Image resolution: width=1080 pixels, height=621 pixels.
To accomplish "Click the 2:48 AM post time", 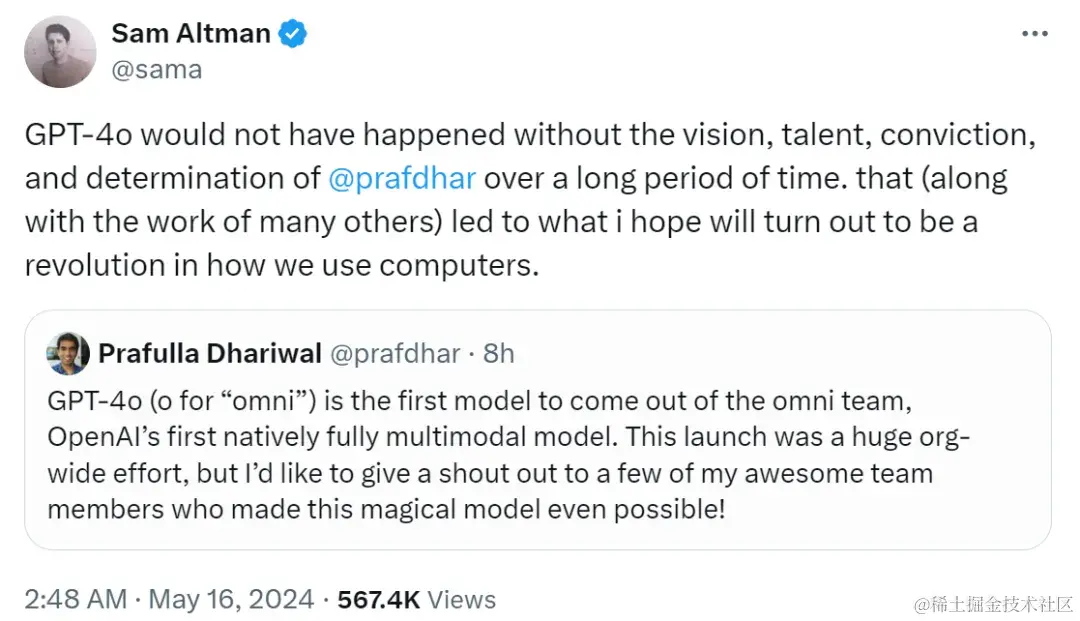I will pyautogui.click(x=75, y=600).
